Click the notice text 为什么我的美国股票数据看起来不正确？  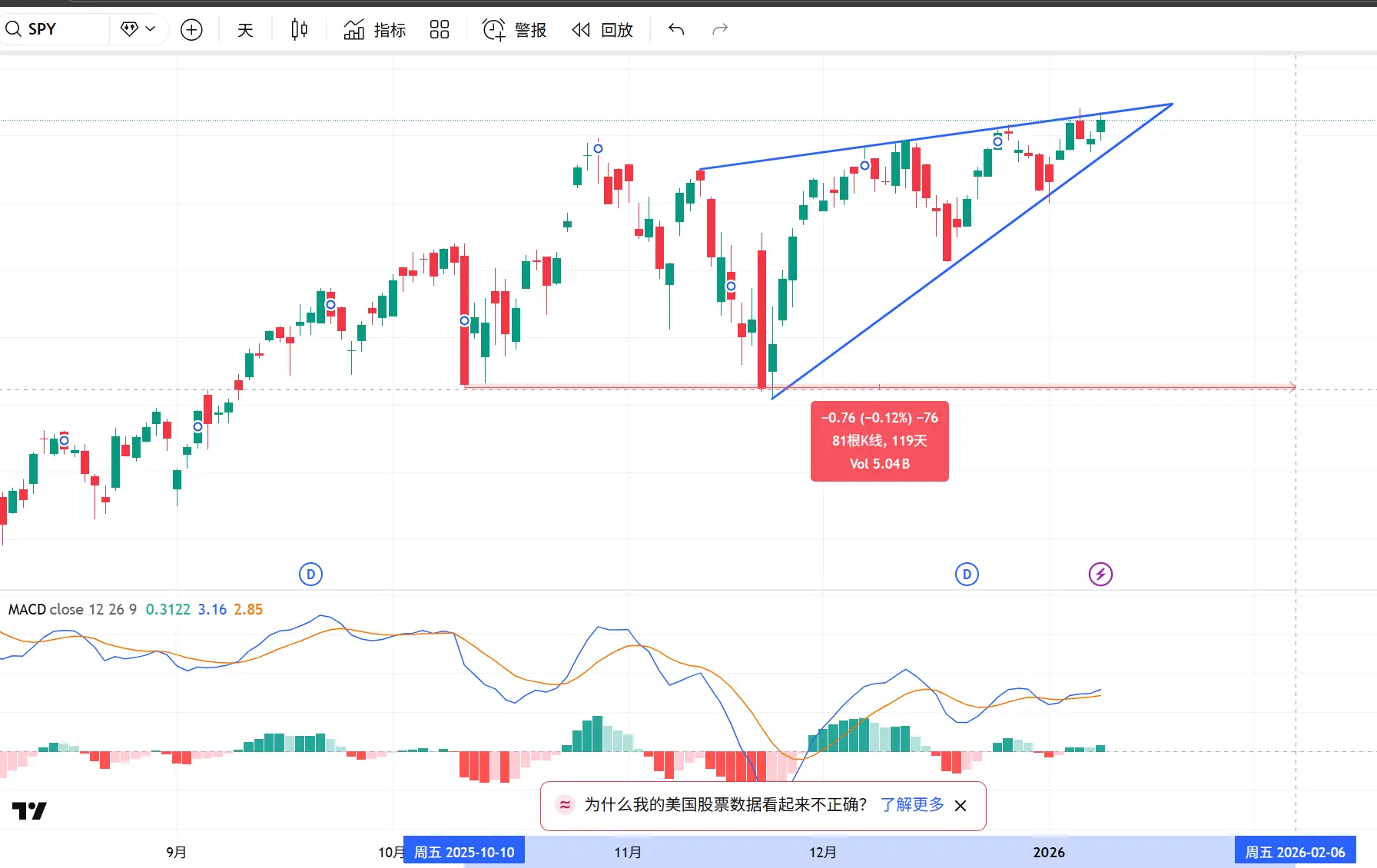click(725, 804)
